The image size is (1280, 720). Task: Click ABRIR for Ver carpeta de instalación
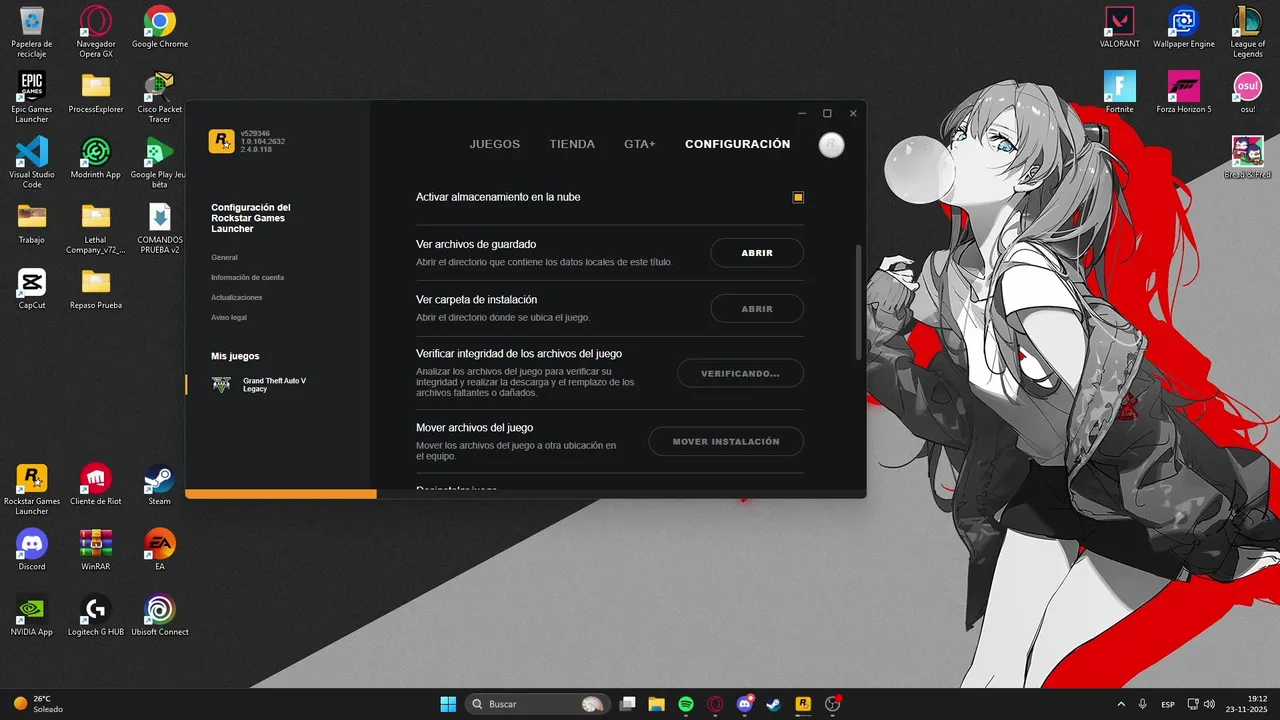point(757,309)
